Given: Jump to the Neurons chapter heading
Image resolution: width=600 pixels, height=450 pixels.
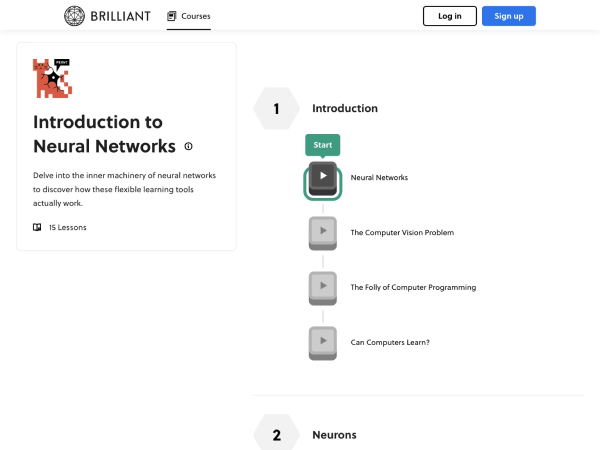Looking at the screenshot, I should coord(334,435).
